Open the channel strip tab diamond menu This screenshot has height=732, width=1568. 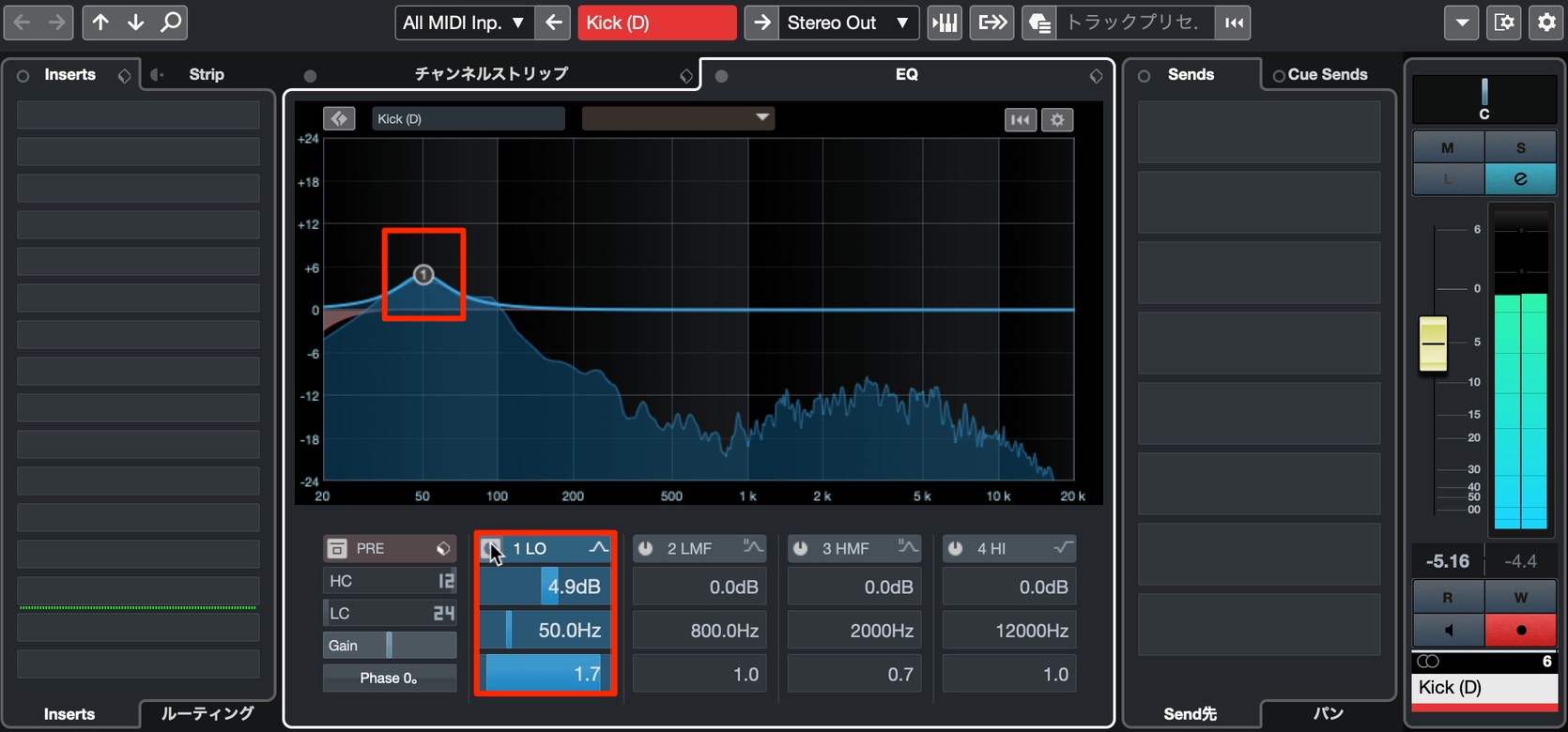coord(686,75)
